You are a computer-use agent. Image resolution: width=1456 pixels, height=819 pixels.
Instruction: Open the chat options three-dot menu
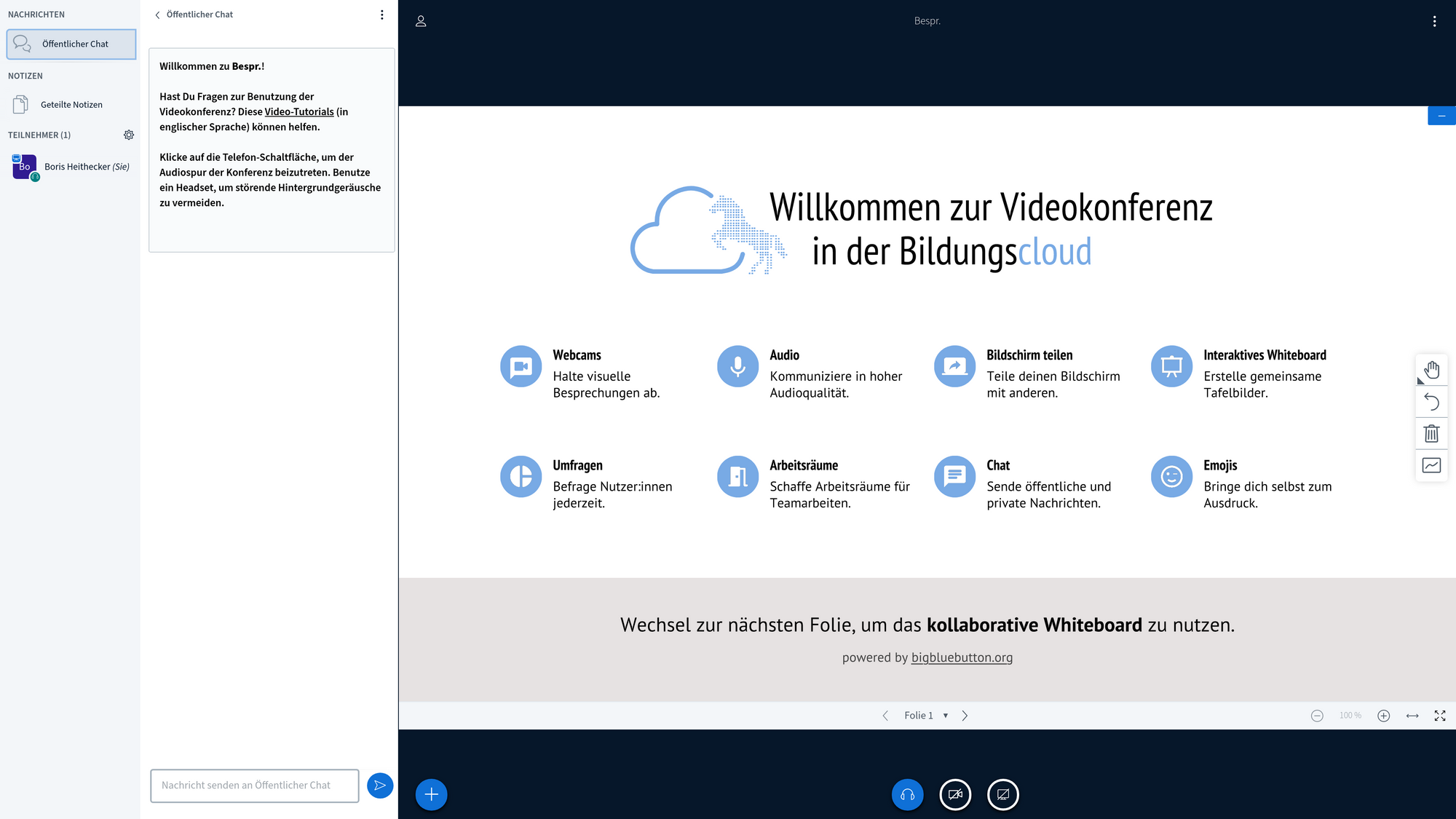click(x=381, y=14)
